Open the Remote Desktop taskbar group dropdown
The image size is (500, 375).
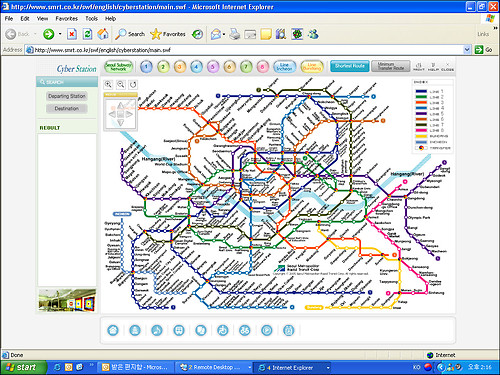[249, 367]
